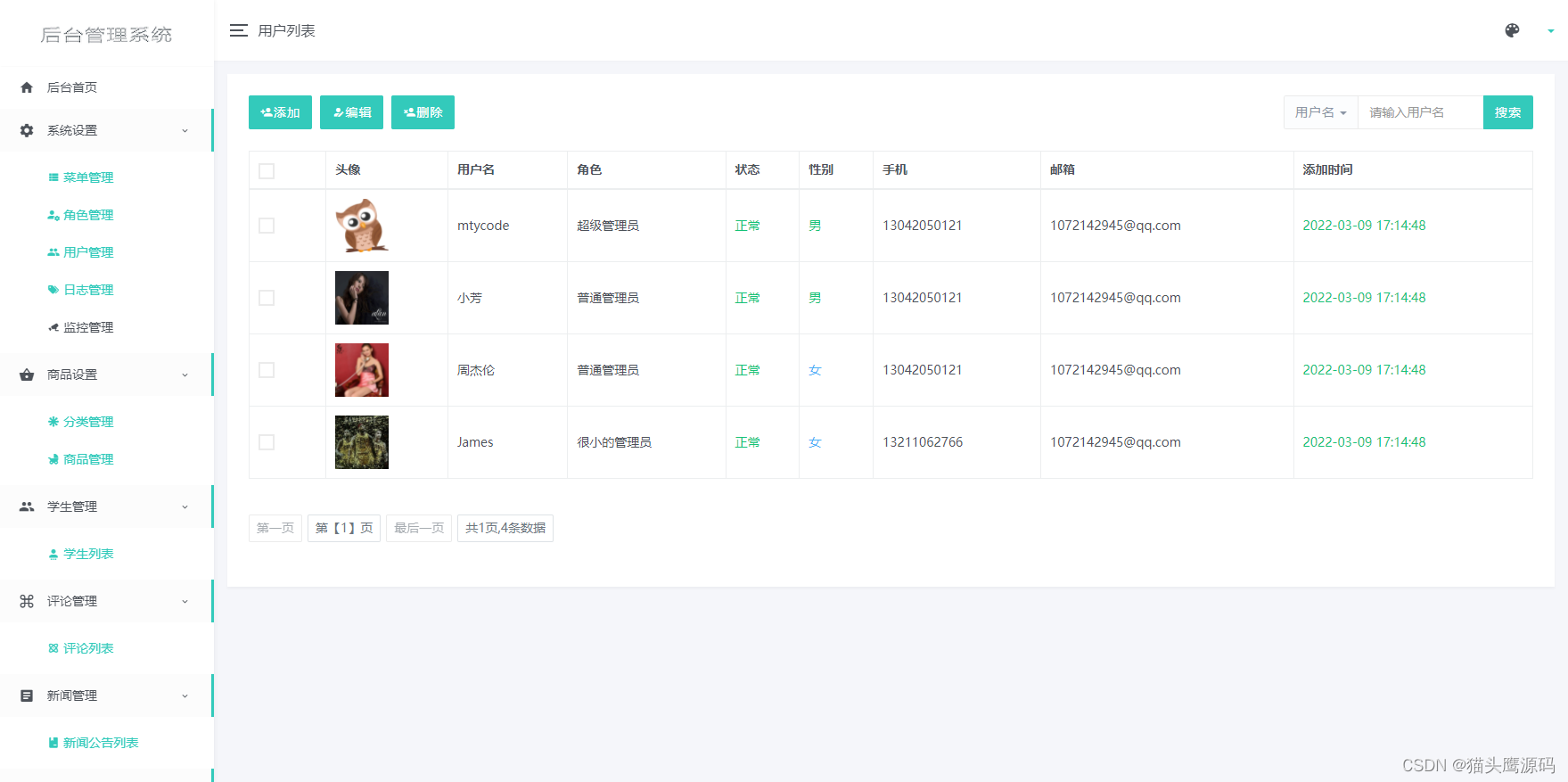1568x782 pixels.
Task: Click the 添加时间 column header
Action: tap(1327, 169)
